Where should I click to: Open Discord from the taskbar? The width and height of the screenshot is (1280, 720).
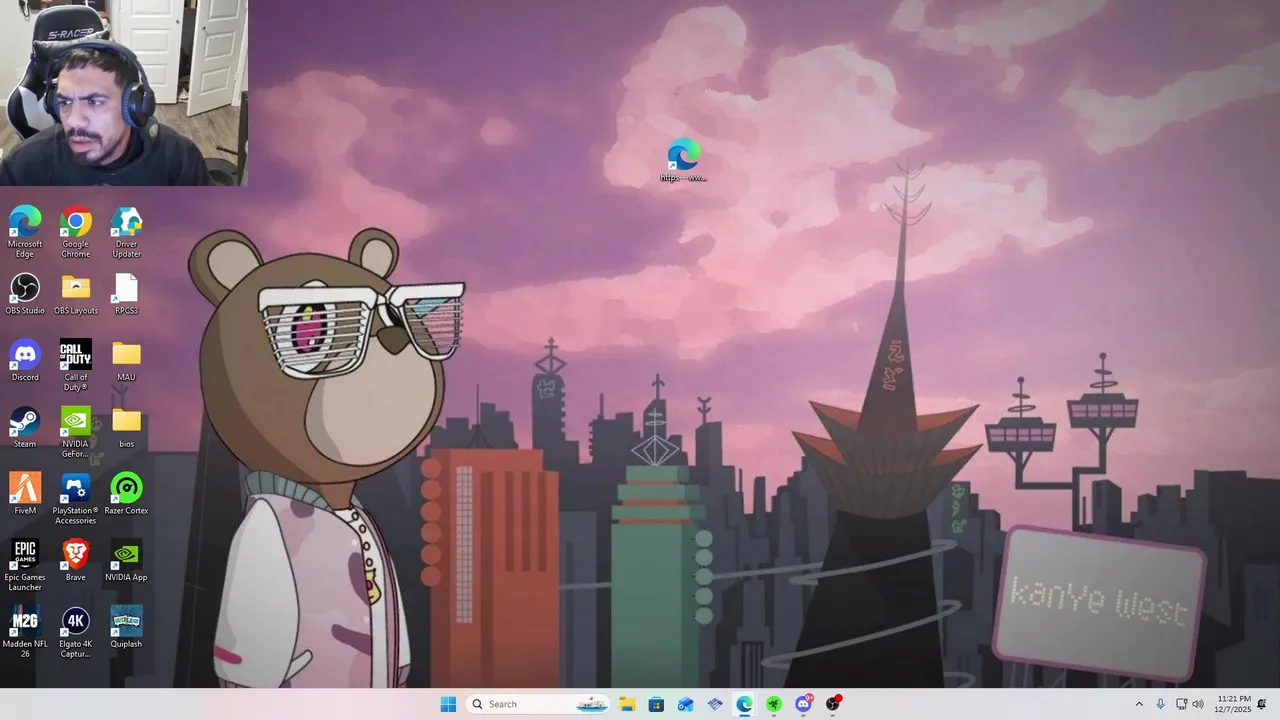[803, 704]
